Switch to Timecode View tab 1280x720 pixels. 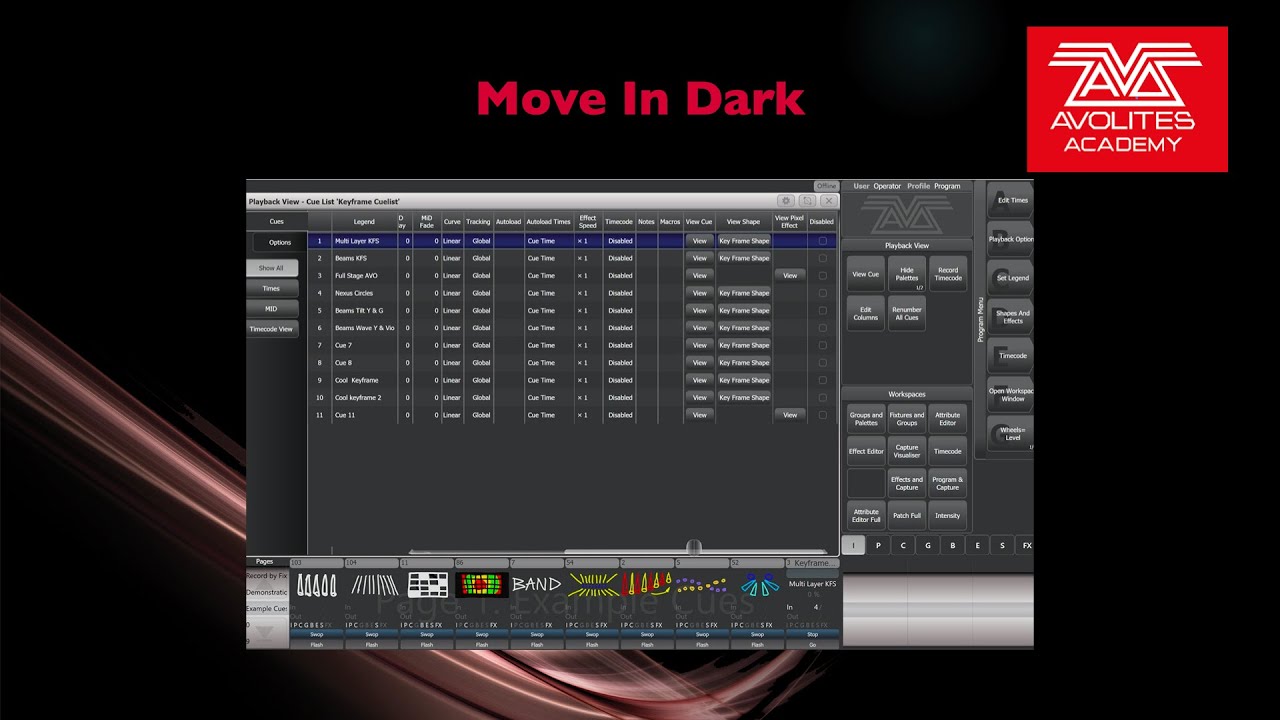(x=272, y=329)
